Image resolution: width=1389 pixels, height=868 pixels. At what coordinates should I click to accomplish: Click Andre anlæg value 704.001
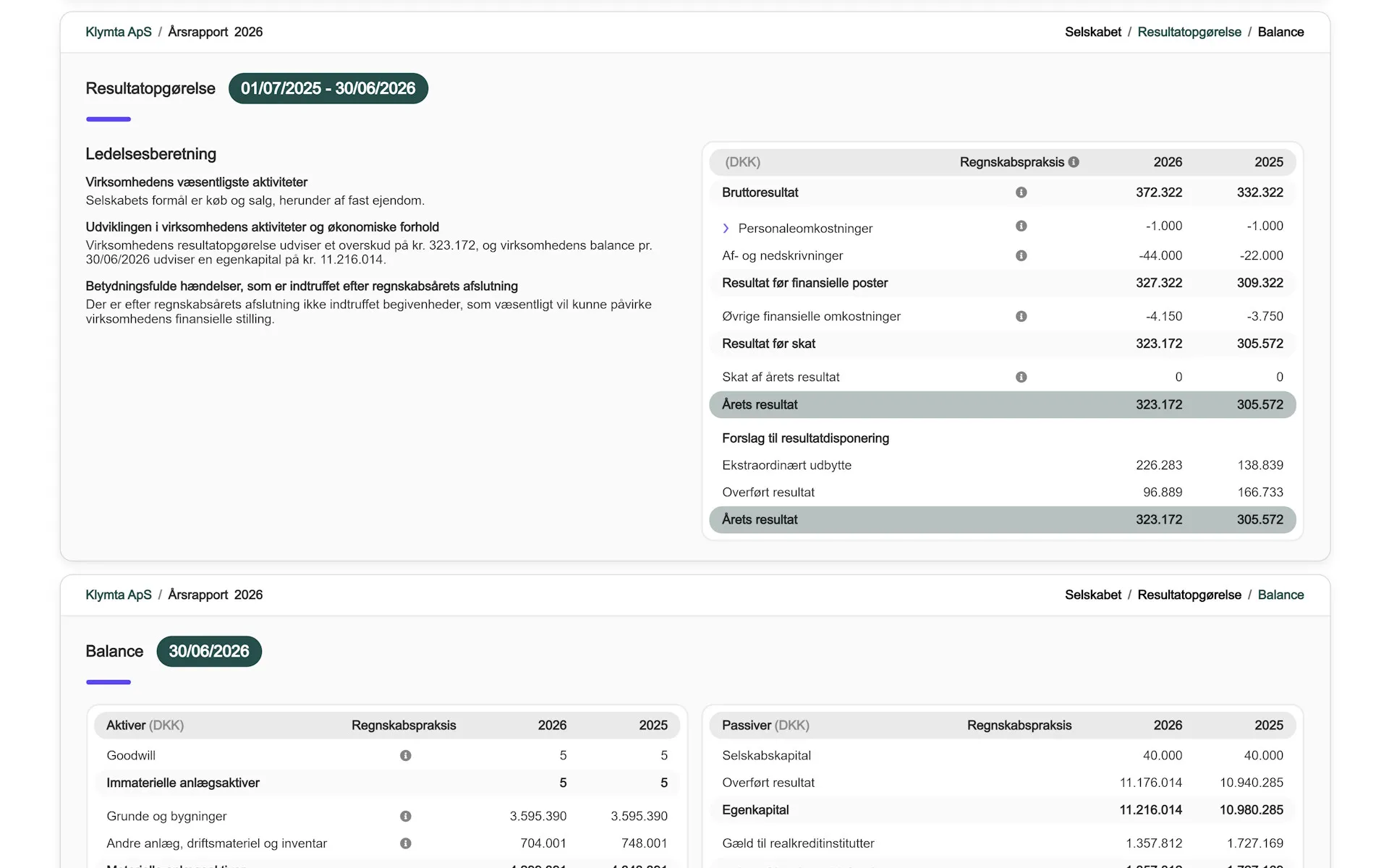coord(543,843)
